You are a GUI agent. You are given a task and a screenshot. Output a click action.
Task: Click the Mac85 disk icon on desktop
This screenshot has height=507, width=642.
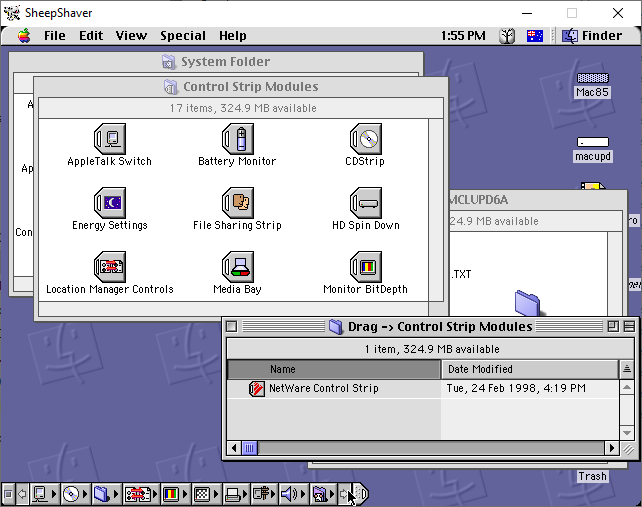[592, 78]
